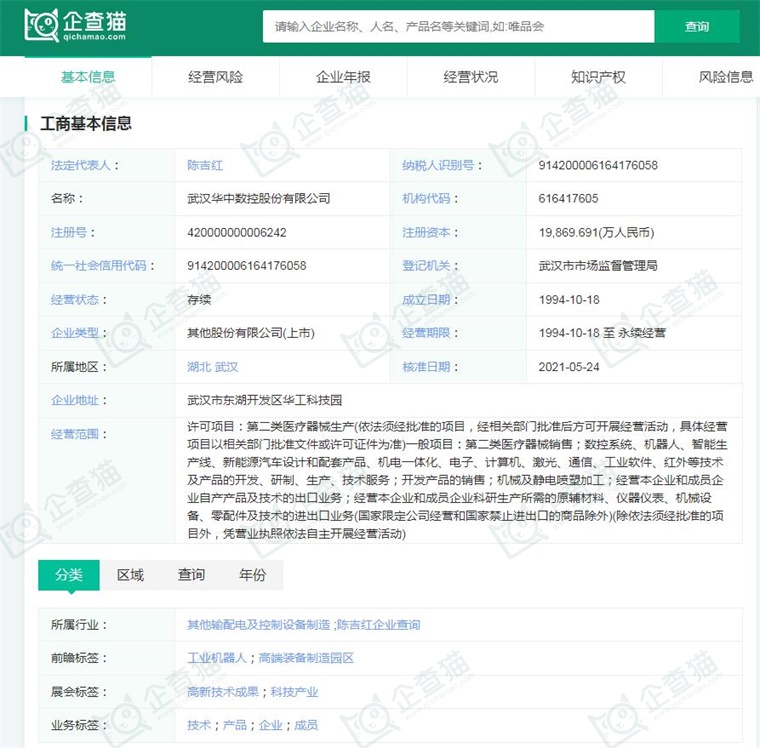Click the 高端装备制造园区 tag link
The width and height of the screenshot is (760, 748).
click(x=306, y=658)
